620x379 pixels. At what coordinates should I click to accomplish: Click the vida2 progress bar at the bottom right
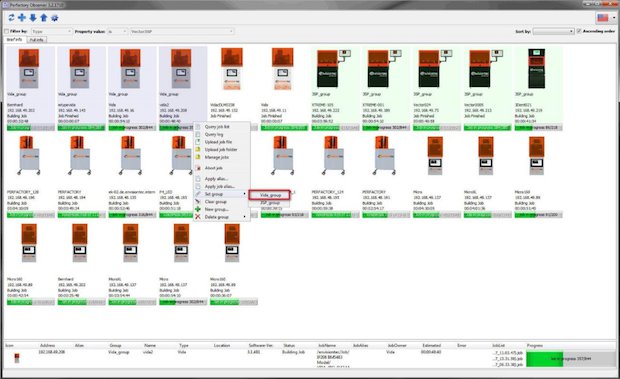571,359
